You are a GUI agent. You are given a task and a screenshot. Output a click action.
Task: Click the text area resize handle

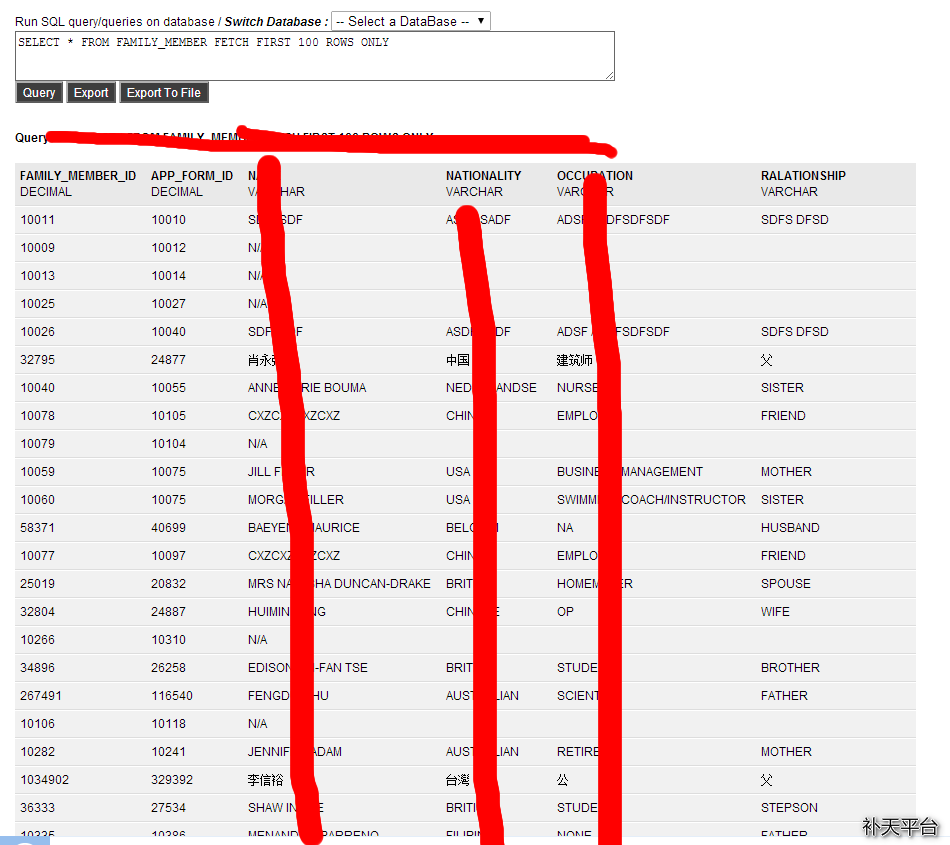click(x=610, y=76)
